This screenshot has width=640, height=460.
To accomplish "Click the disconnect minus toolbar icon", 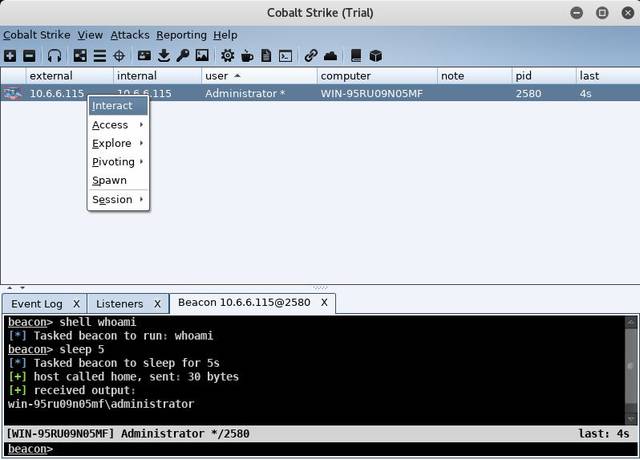I will (x=29, y=56).
